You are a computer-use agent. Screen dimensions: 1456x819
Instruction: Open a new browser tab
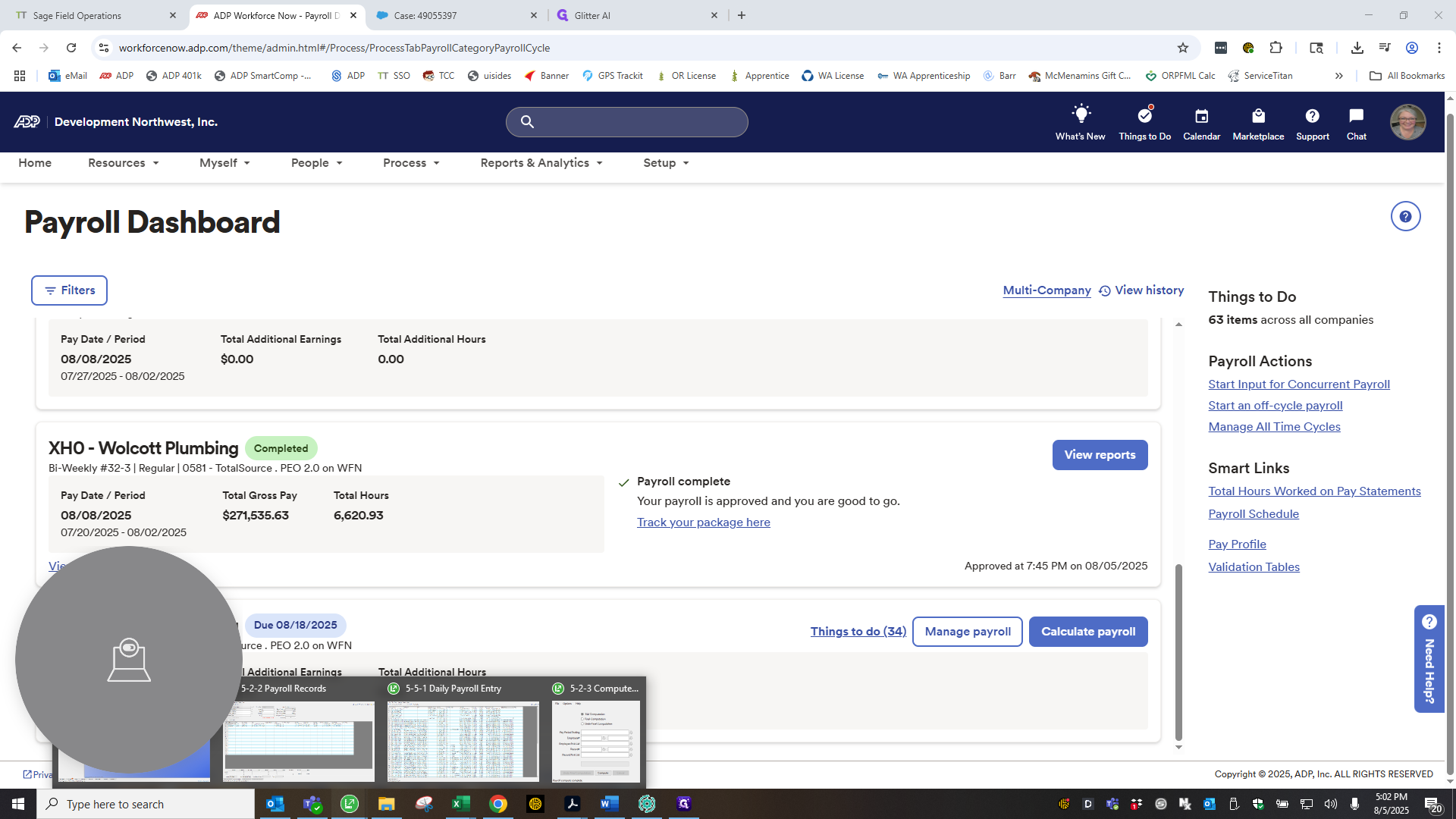pyautogui.click(x=742, y=15)
